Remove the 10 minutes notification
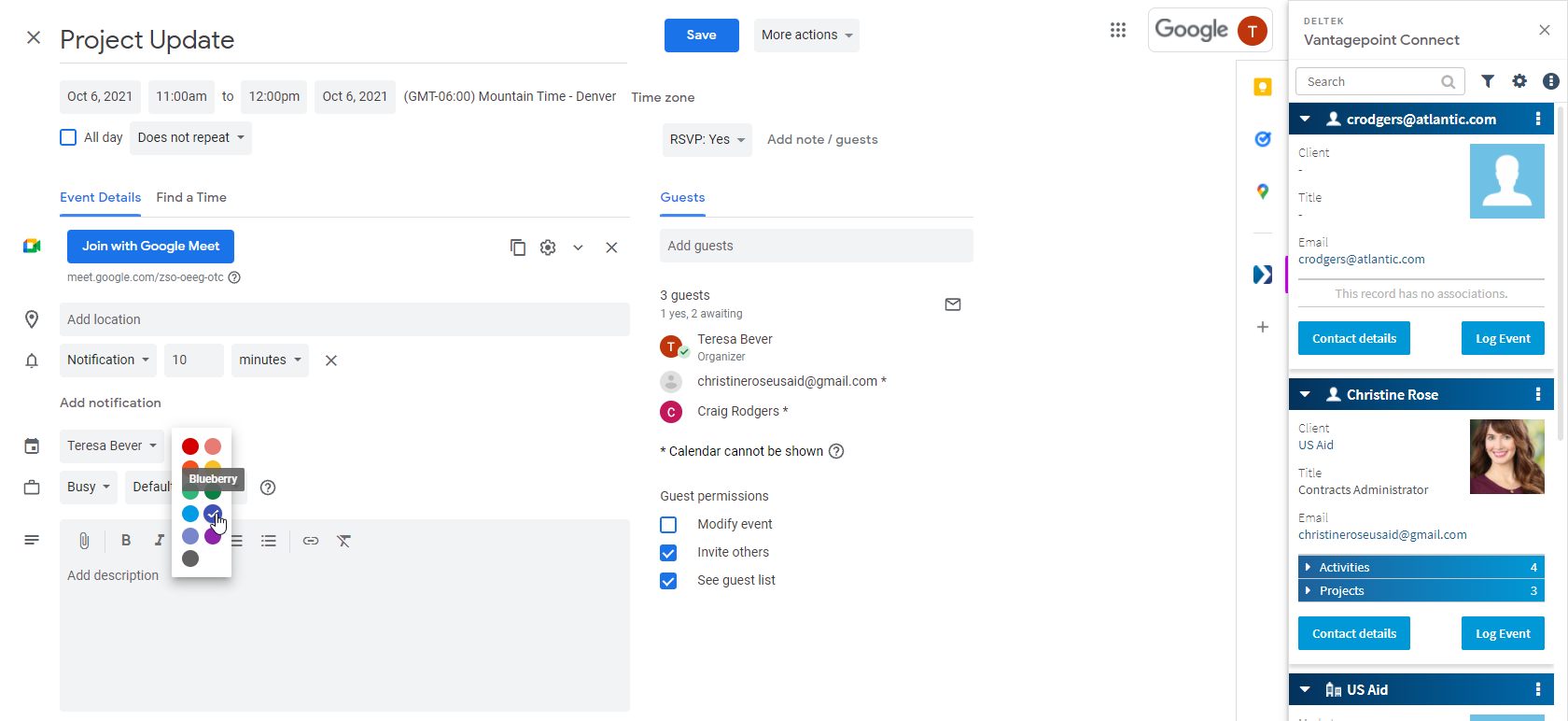The width and height of the screenshot is (1568, 721). pos(330,360)
